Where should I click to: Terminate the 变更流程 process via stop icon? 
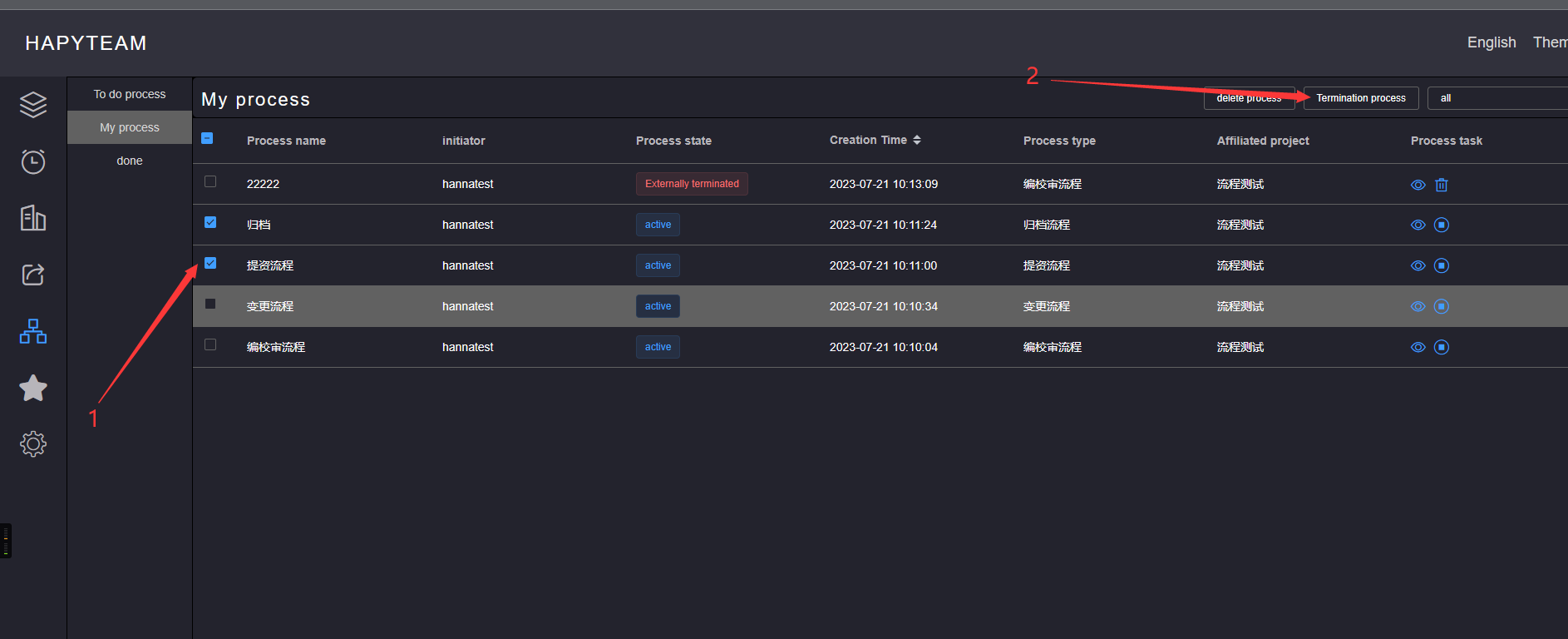[x=1442, y=306]
